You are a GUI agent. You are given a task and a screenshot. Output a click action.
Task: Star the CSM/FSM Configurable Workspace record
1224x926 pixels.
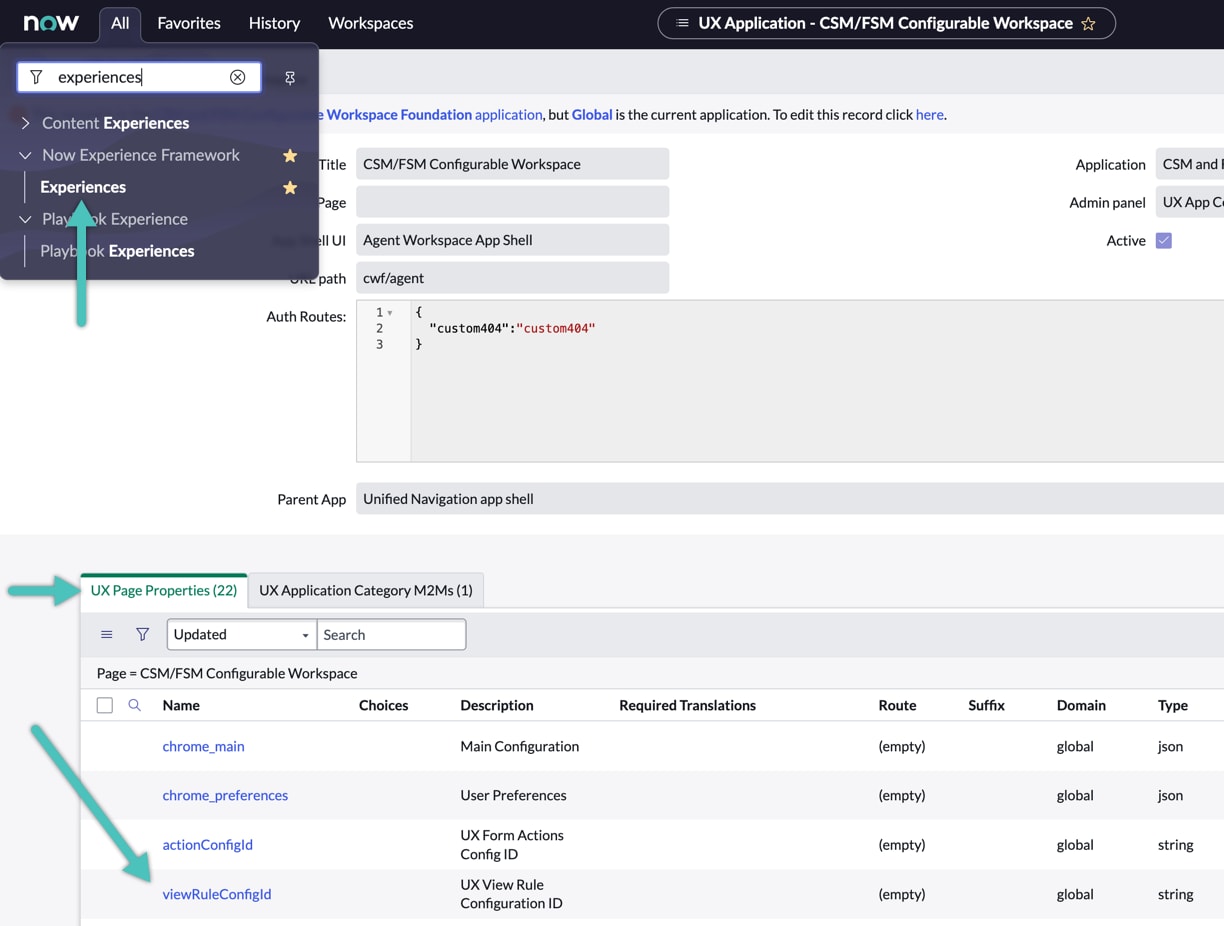click(1089, 23)
